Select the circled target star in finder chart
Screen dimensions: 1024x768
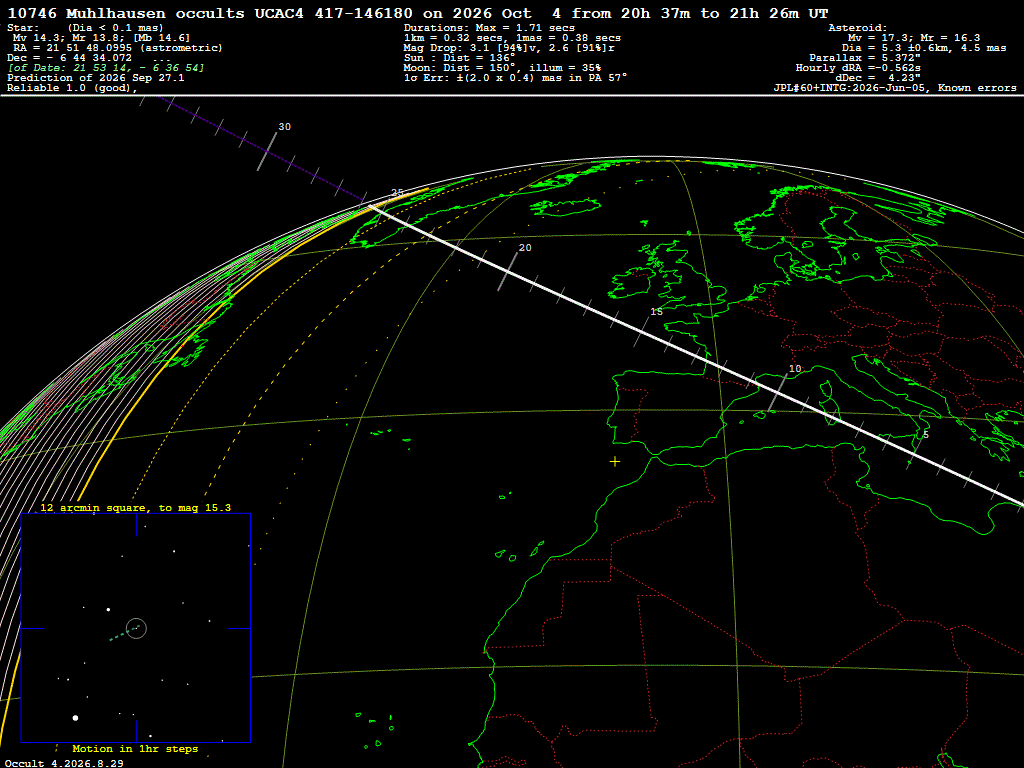click(x=136, y=628)
